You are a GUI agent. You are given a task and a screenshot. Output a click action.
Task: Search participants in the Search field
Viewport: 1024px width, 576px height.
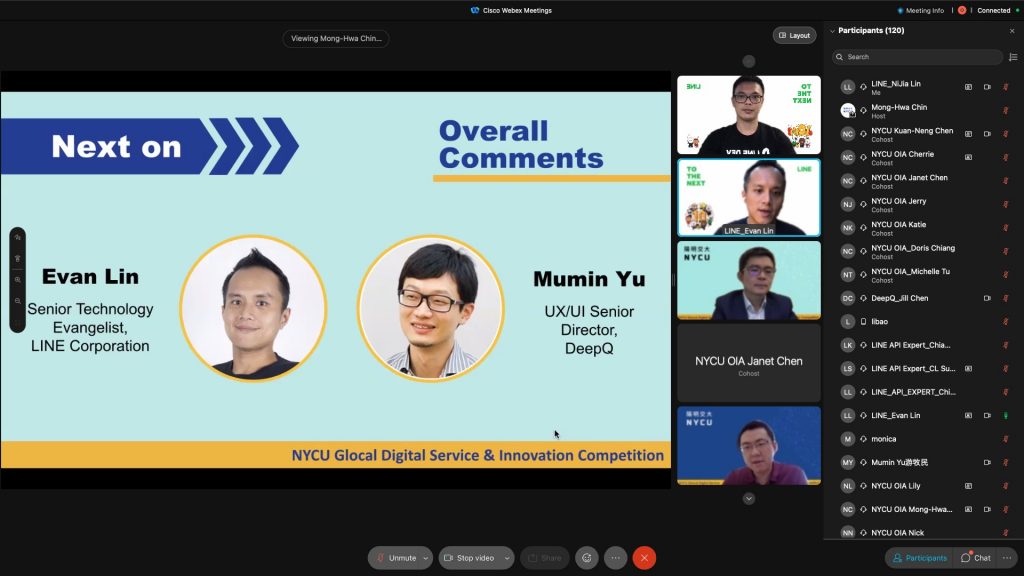coord(918,57)
